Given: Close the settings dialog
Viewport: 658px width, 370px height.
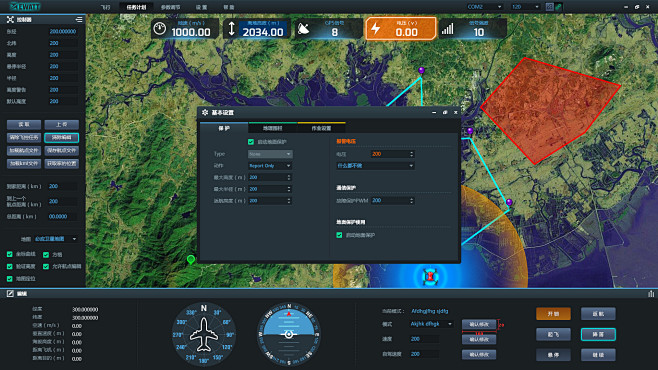Looking at the screenshot, I should [455, 112].
